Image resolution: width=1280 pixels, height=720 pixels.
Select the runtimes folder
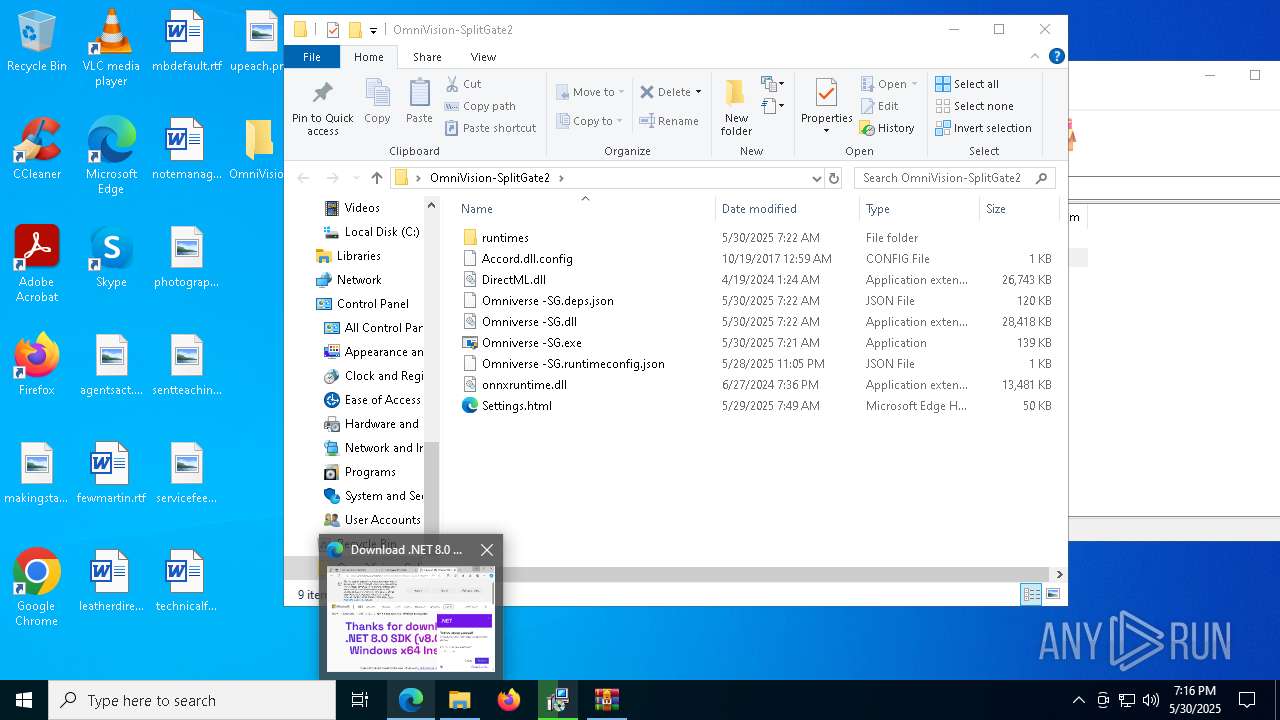click(x=505, y=238)
